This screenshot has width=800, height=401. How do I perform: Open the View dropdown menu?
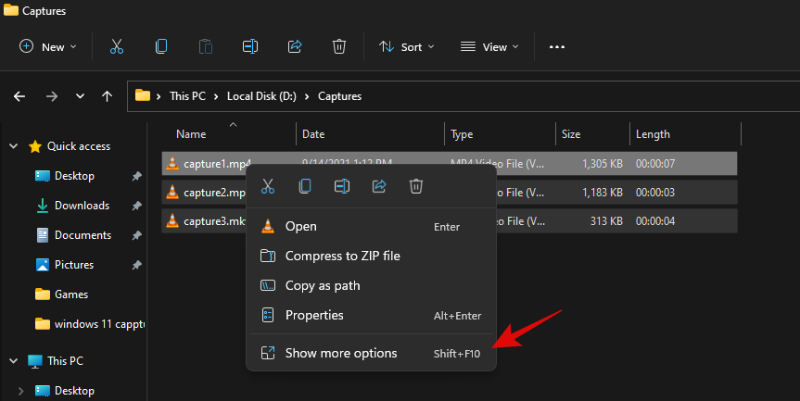coord(489,47)
